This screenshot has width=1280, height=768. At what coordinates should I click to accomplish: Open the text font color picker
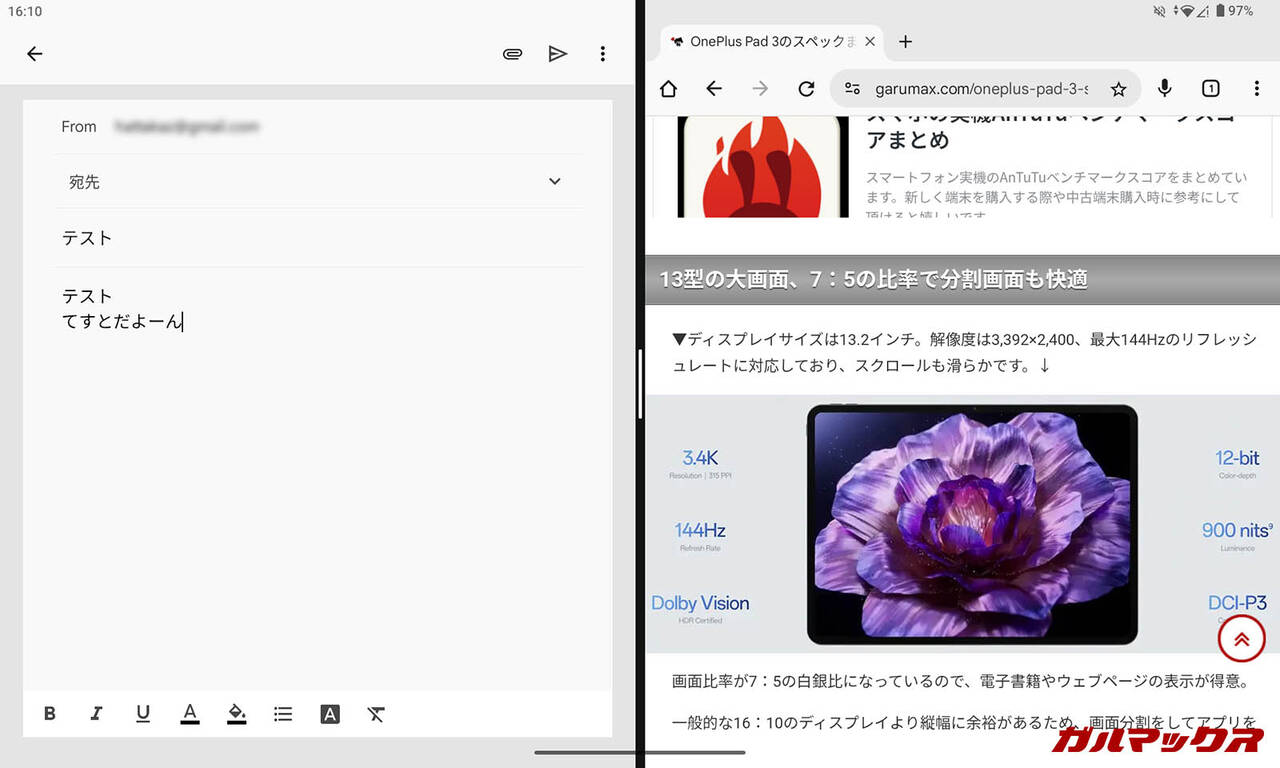(190, 714)
